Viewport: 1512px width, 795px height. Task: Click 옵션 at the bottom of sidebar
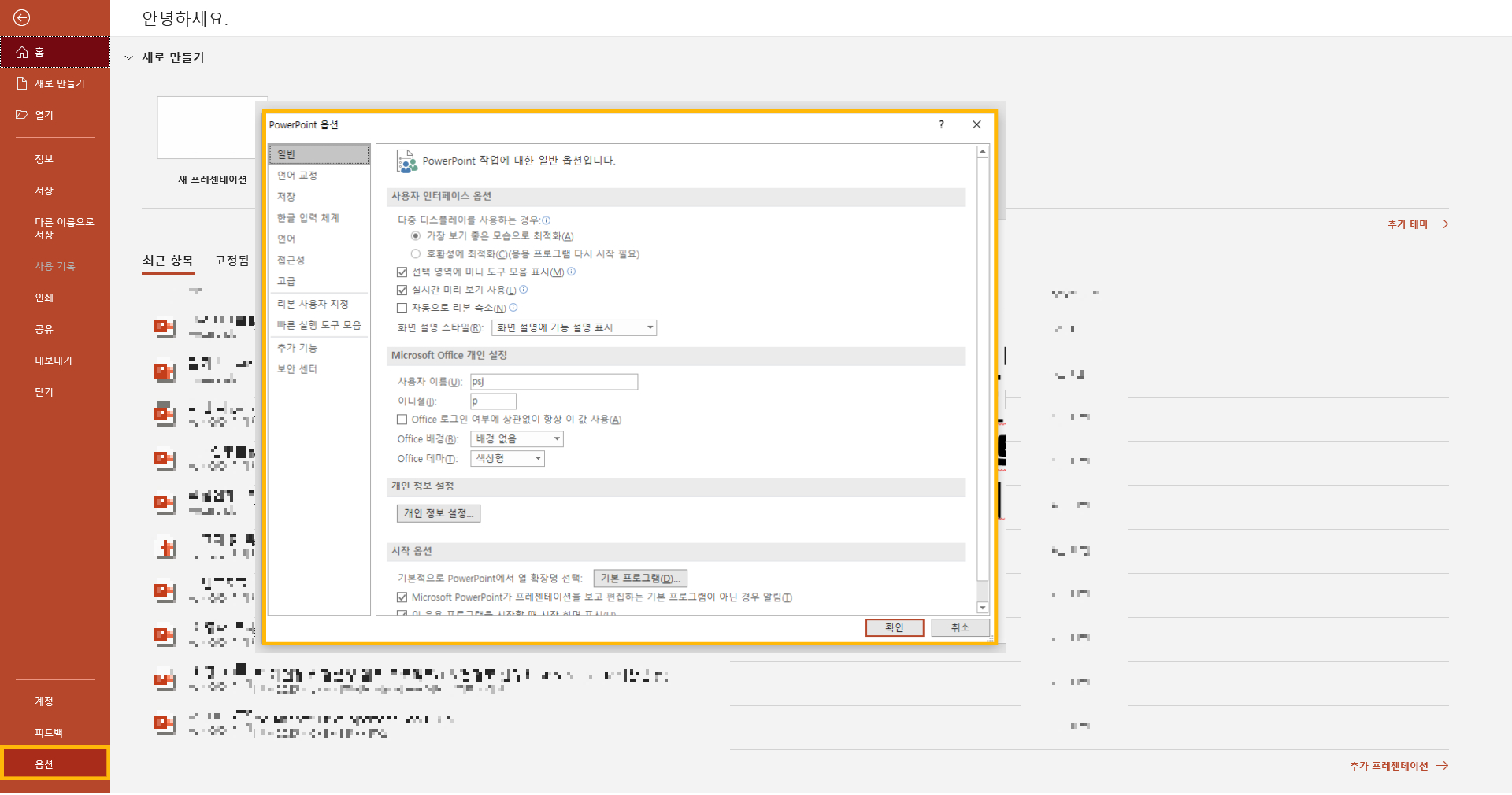point(55,764)
